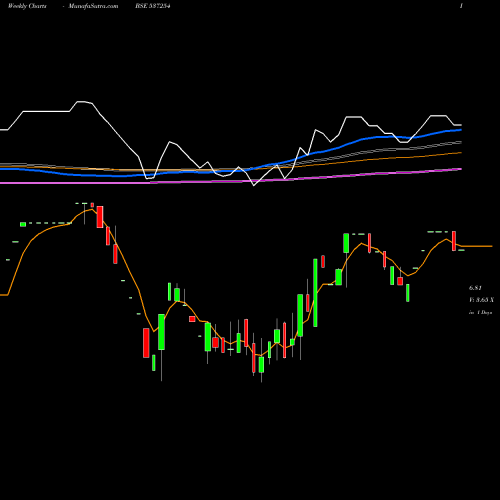The image size is (500, 500).
Task: Click the 'in 1 Days' label
Action: pyautogui.click(x=480, y=312)
